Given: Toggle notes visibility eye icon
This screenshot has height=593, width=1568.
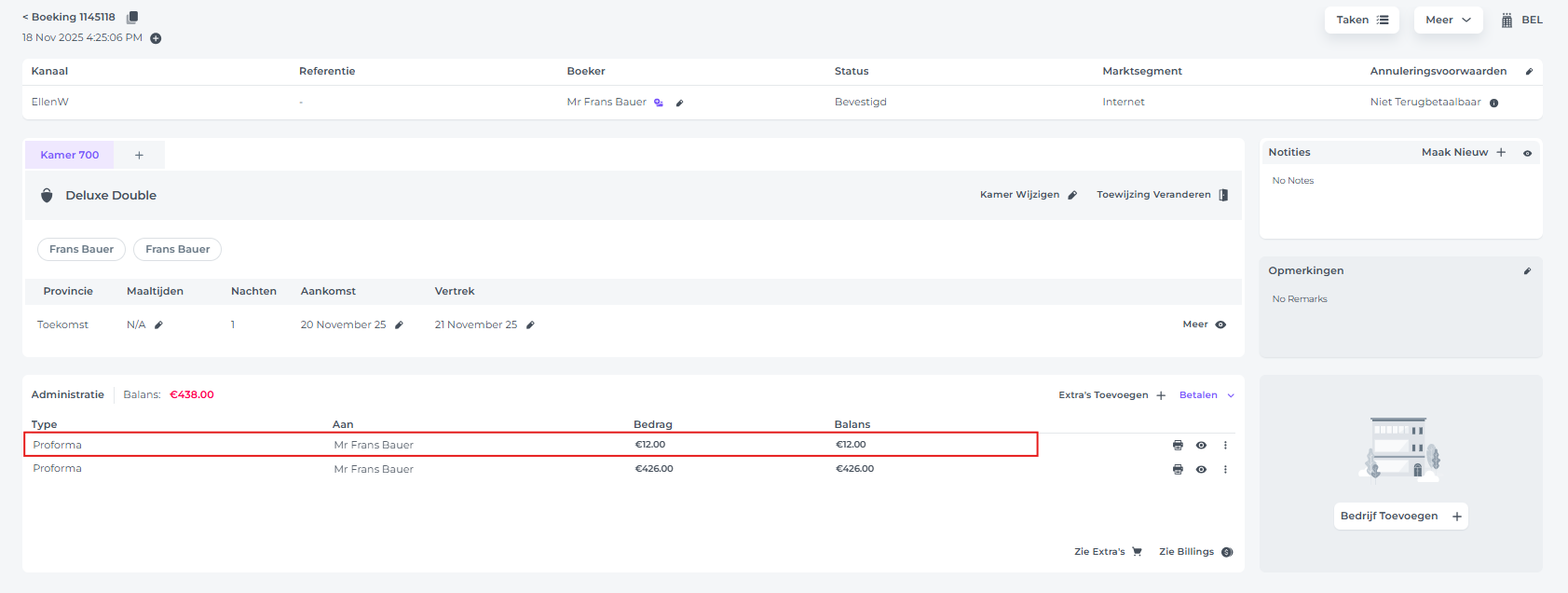Looking at the screenshot, I should 1527,153.
